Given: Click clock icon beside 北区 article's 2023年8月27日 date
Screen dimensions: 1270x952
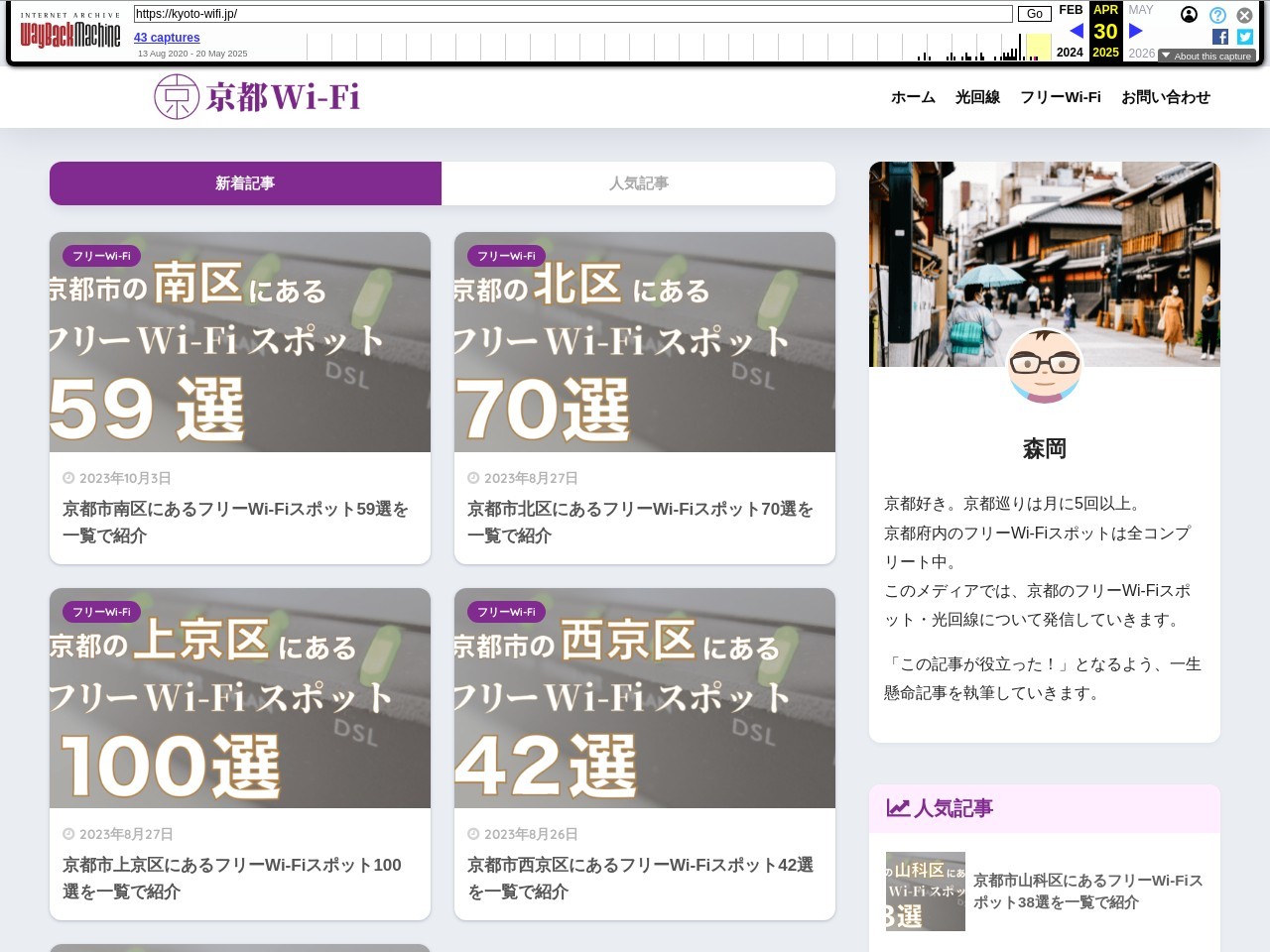Looking at the screenshot, I should click(x=473, y=478).
